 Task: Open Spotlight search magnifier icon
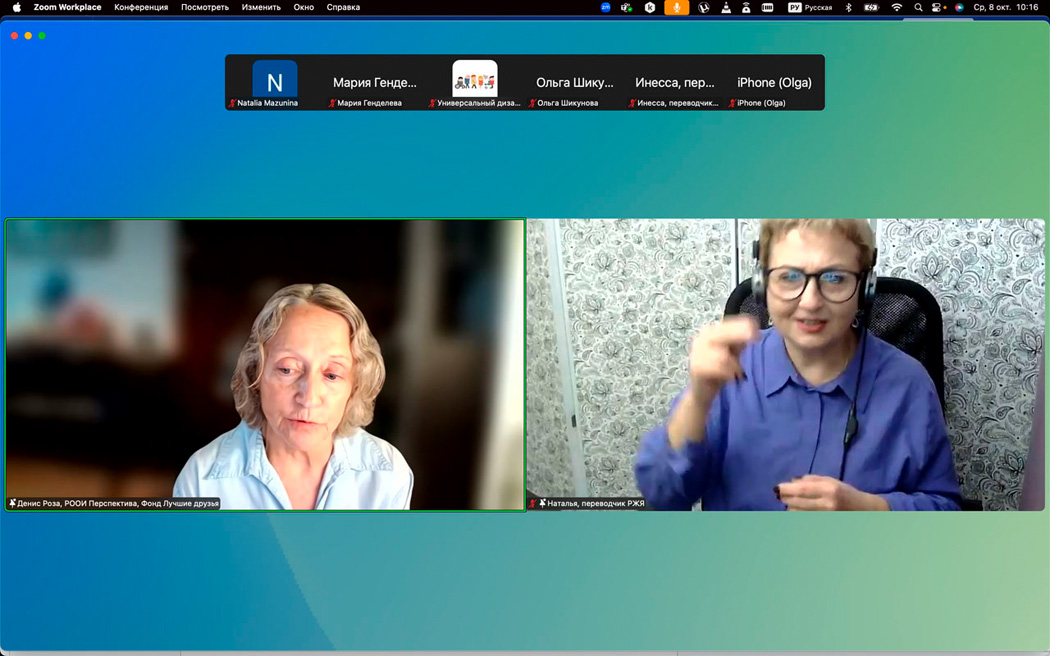[x=918, y=7]
